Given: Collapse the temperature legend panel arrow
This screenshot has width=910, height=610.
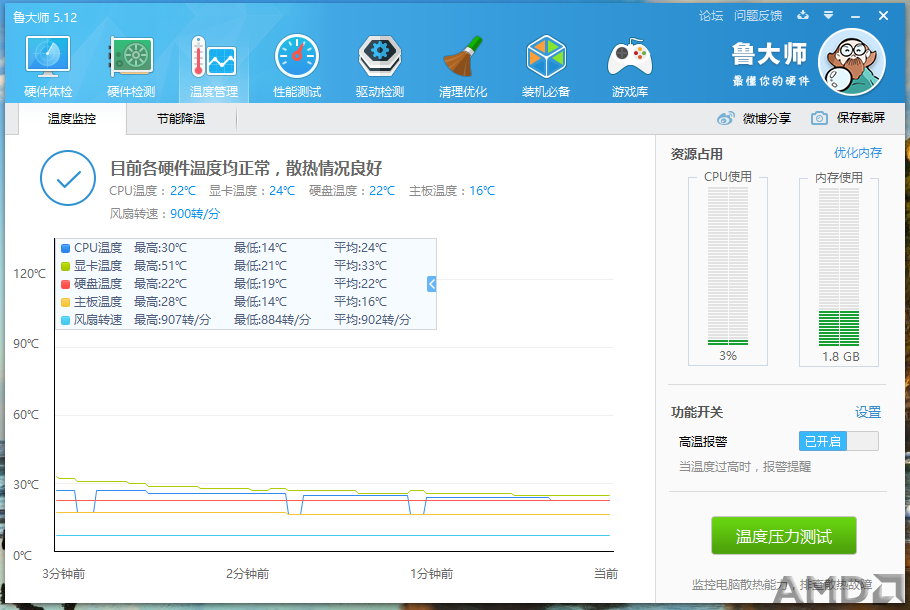Looking at the screenshot, I should [431, 284].
